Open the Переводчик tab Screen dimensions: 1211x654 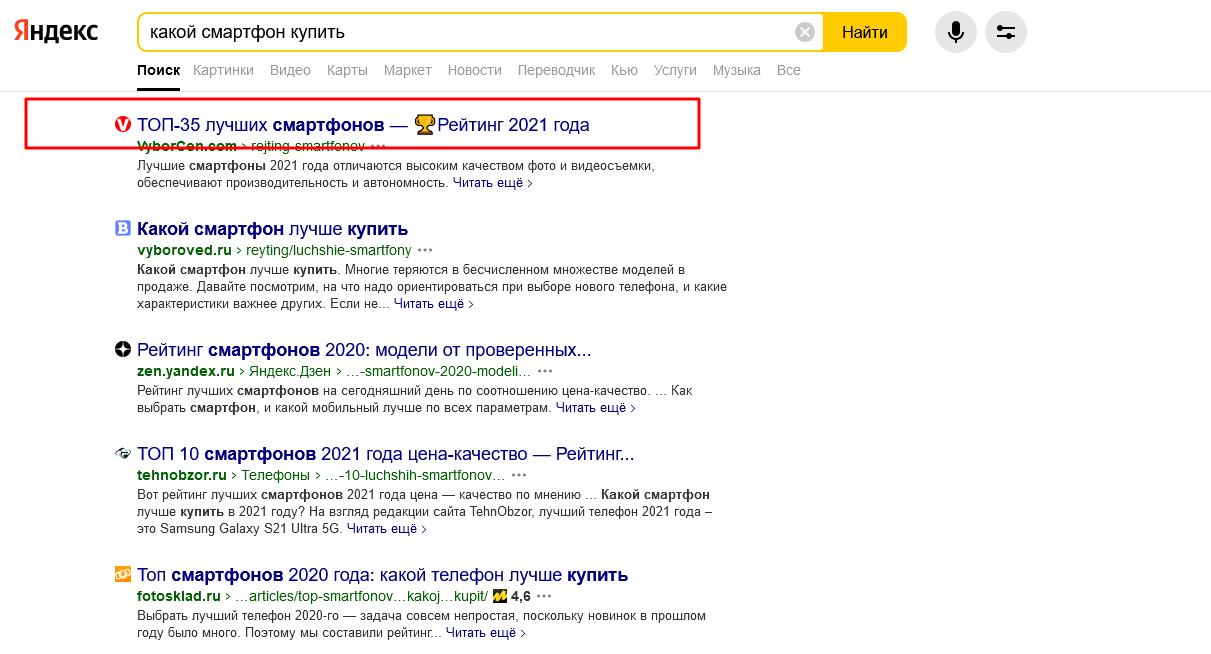point(556,70)
